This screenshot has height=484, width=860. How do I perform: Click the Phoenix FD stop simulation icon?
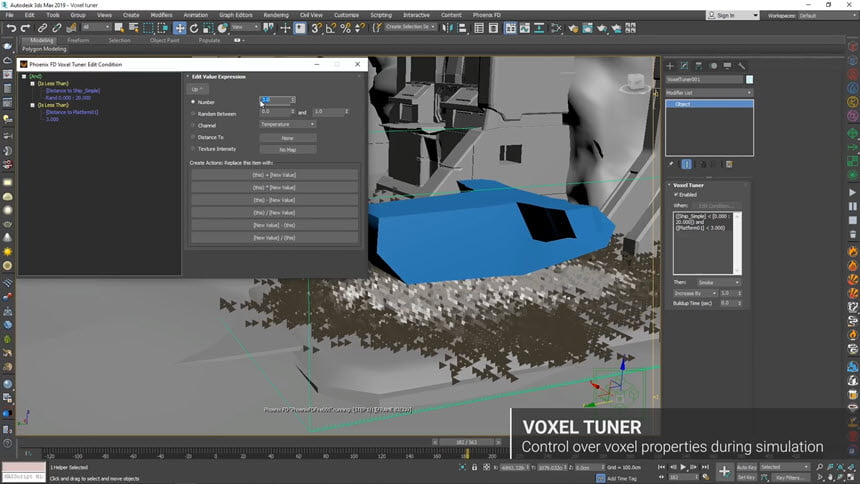coord(852,220)
